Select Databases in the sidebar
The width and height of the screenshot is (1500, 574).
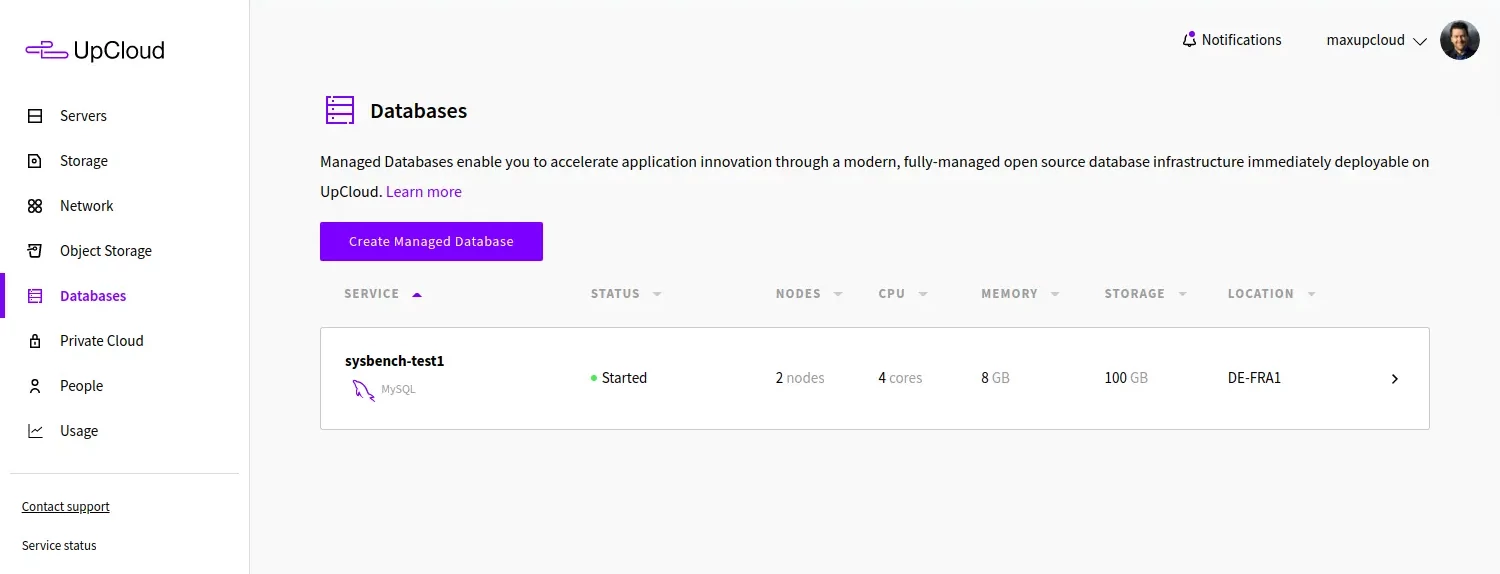coord(93,296)
